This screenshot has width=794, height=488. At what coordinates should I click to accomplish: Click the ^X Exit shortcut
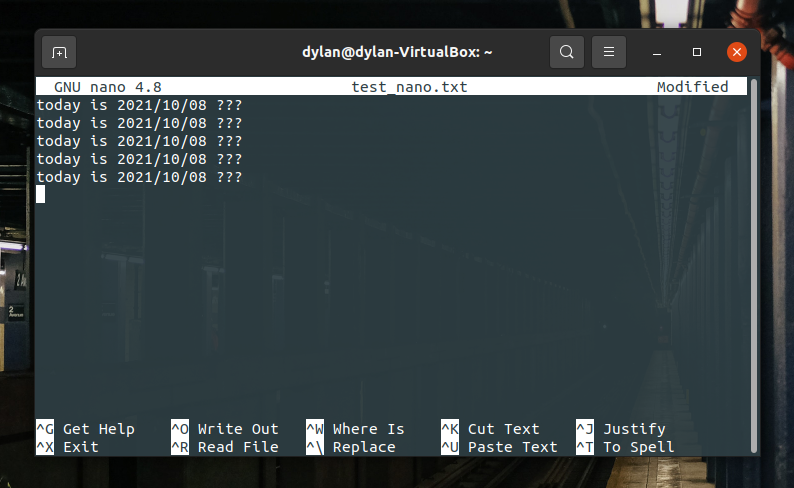(x=67, y=447)
